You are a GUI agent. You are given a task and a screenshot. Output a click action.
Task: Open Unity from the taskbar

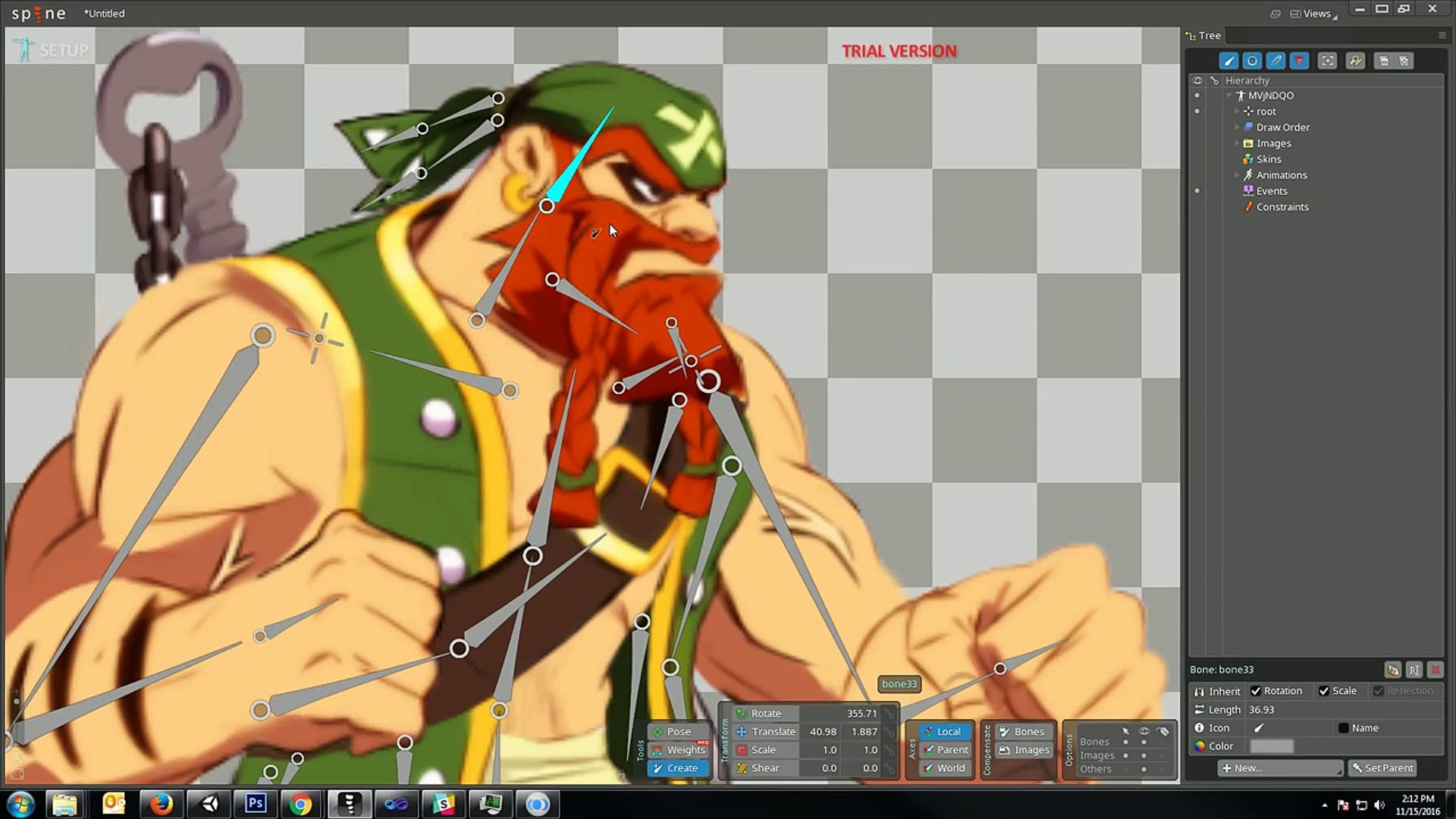209,804
